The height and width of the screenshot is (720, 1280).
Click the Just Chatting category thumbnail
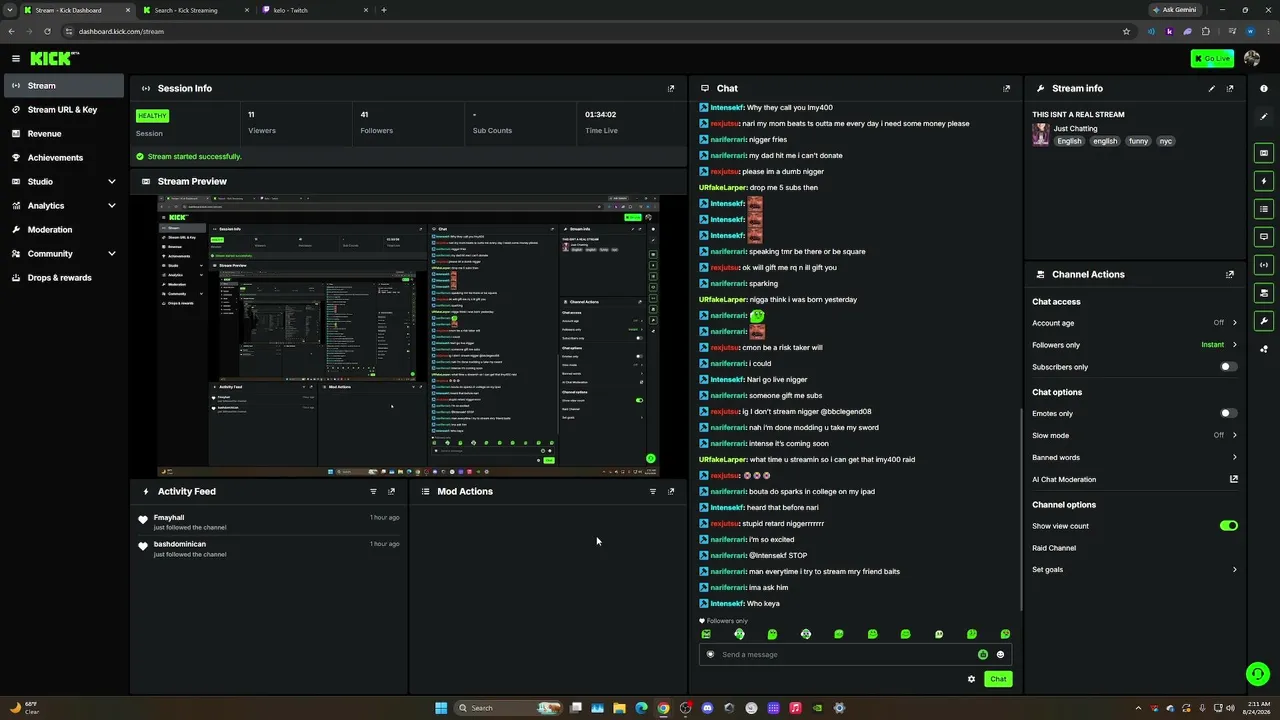(1041, 135)
